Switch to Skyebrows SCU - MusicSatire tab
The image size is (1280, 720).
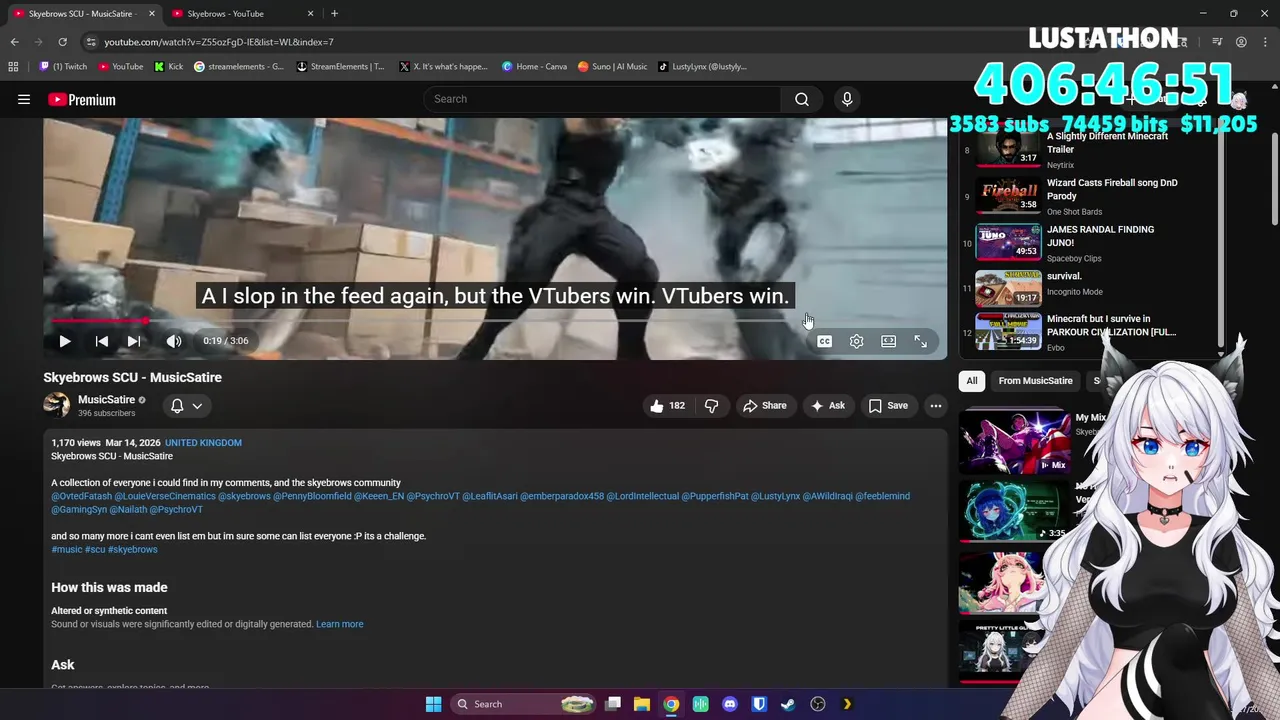[82, 13]
